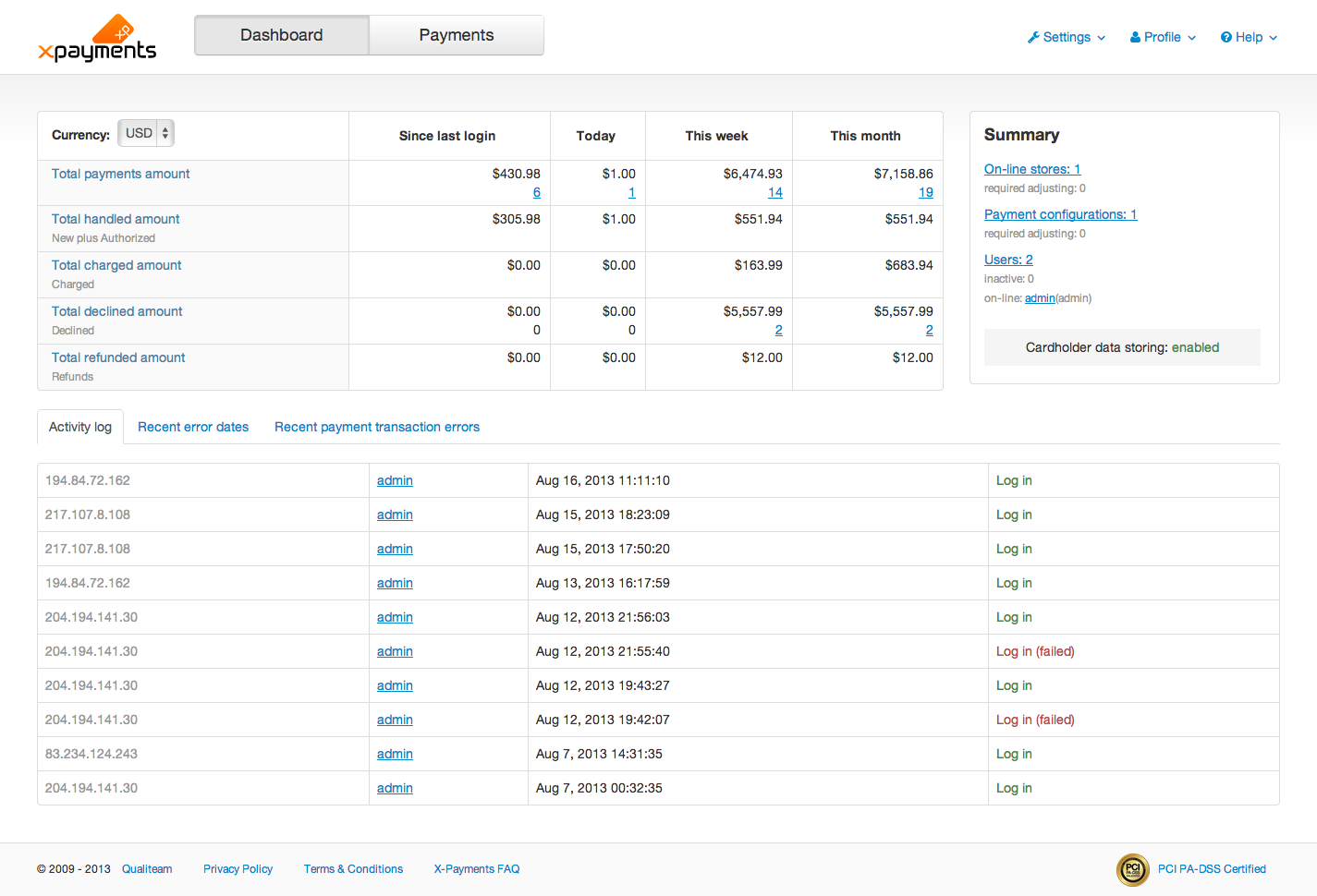1317x896 pixels.
Task: Click admin link for Aug 7 14:31:35 entry
Action: [395, 754]
